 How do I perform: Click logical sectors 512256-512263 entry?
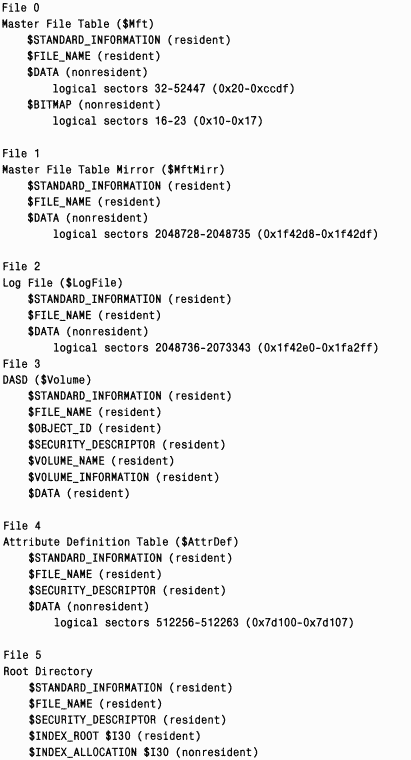click(x=204, y=622)
